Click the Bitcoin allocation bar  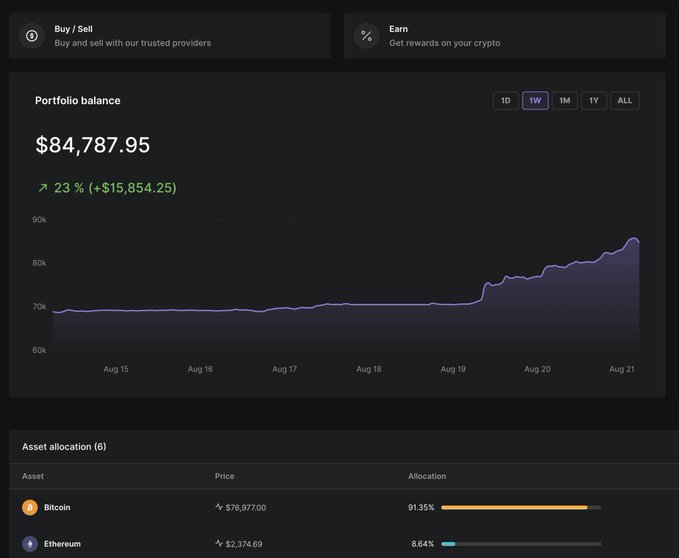[x=521, y=507]
